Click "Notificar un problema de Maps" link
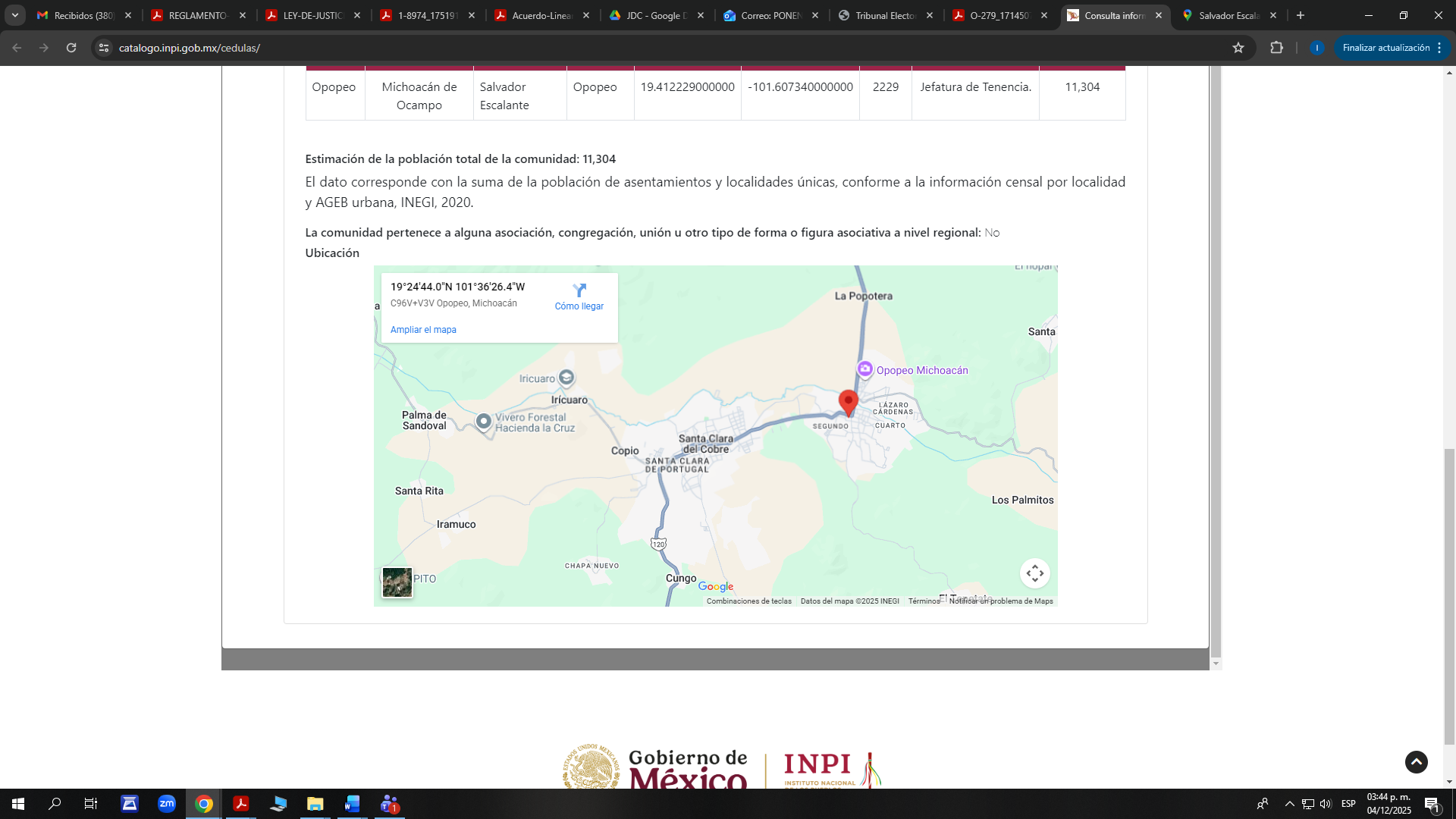1456x819 pixels. (999, 600)
